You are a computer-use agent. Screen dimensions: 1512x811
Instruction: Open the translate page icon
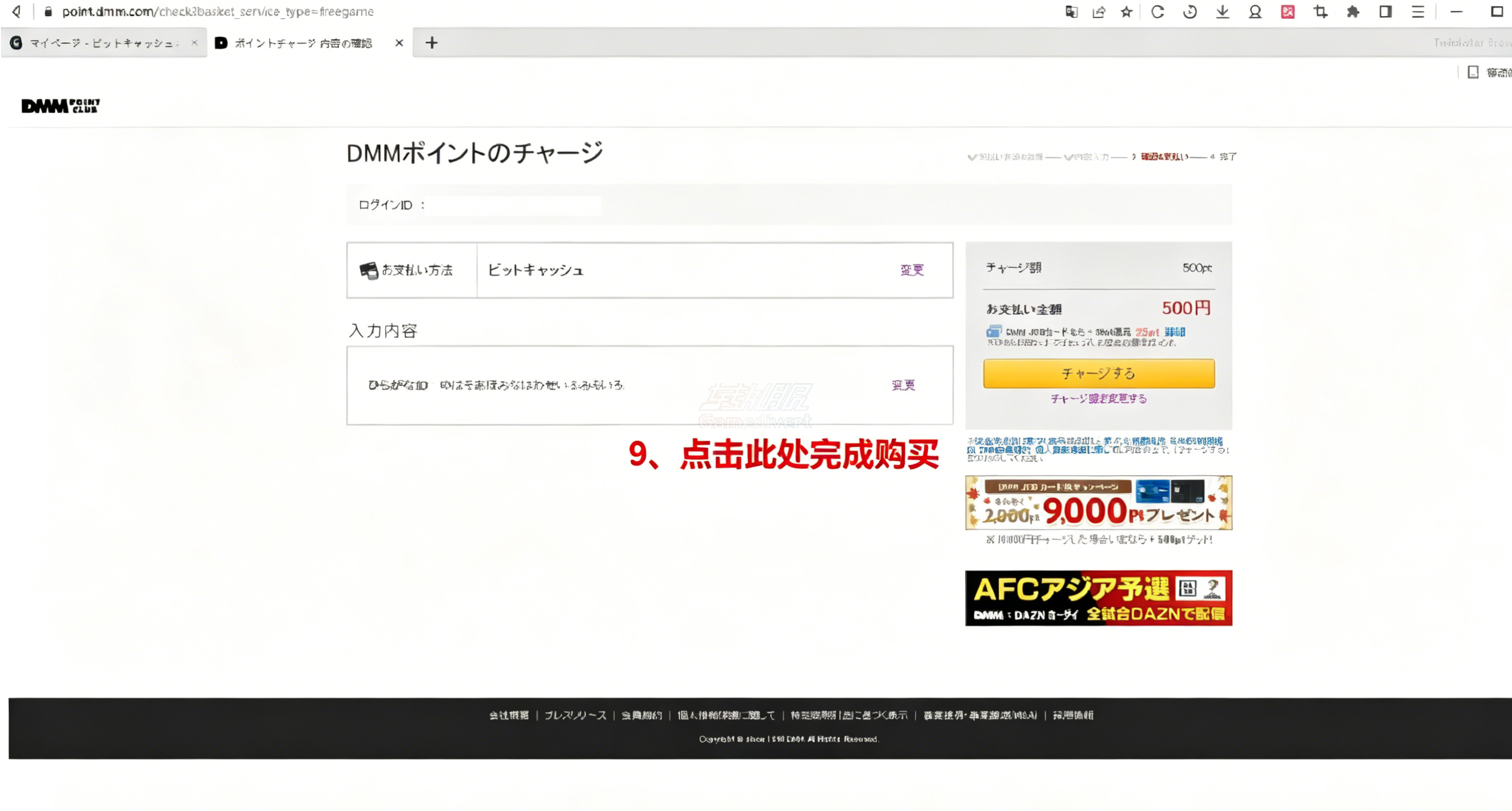(1071, 12)
